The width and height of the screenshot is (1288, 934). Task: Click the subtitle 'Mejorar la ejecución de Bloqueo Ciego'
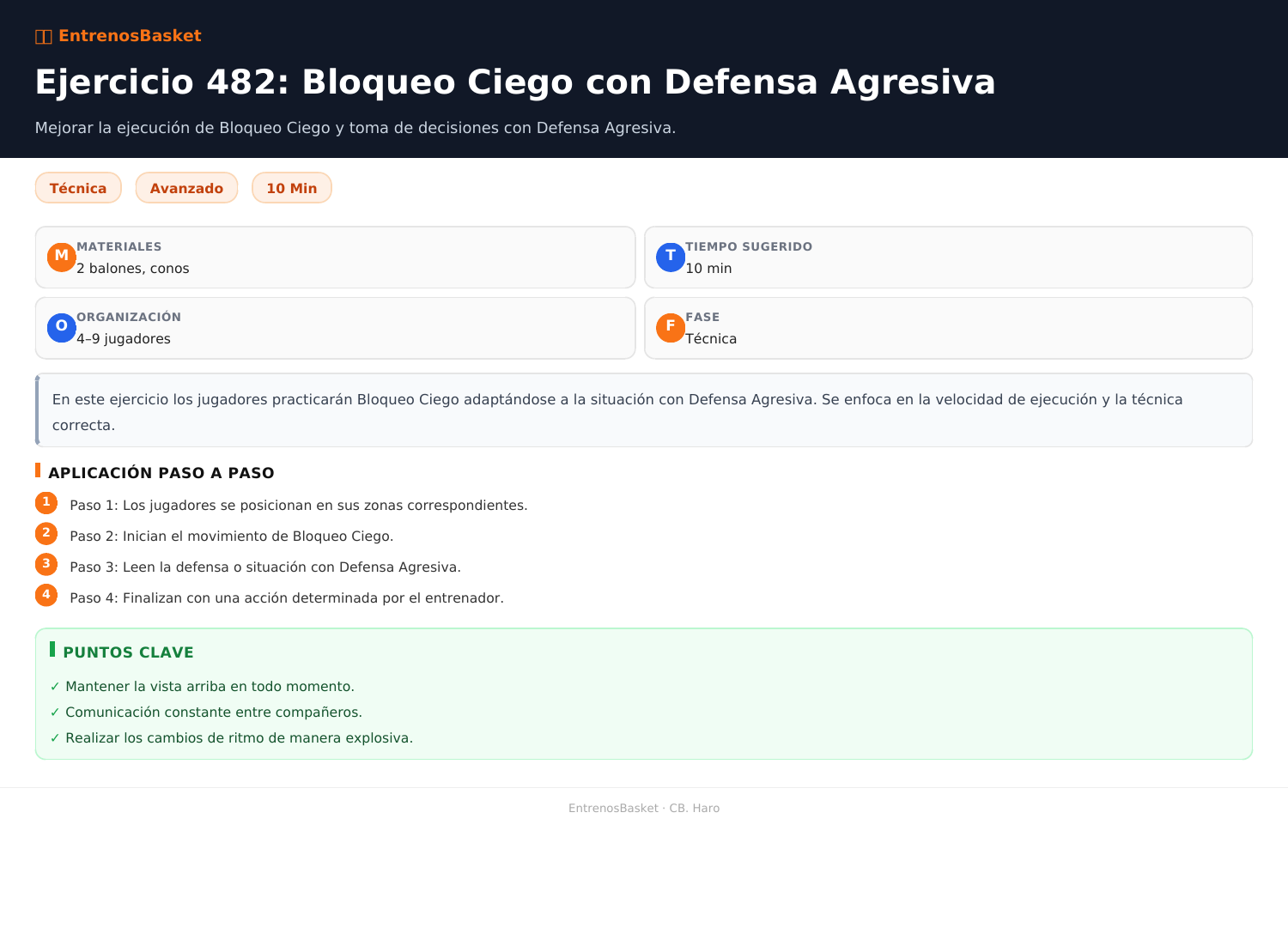(355, 128)
